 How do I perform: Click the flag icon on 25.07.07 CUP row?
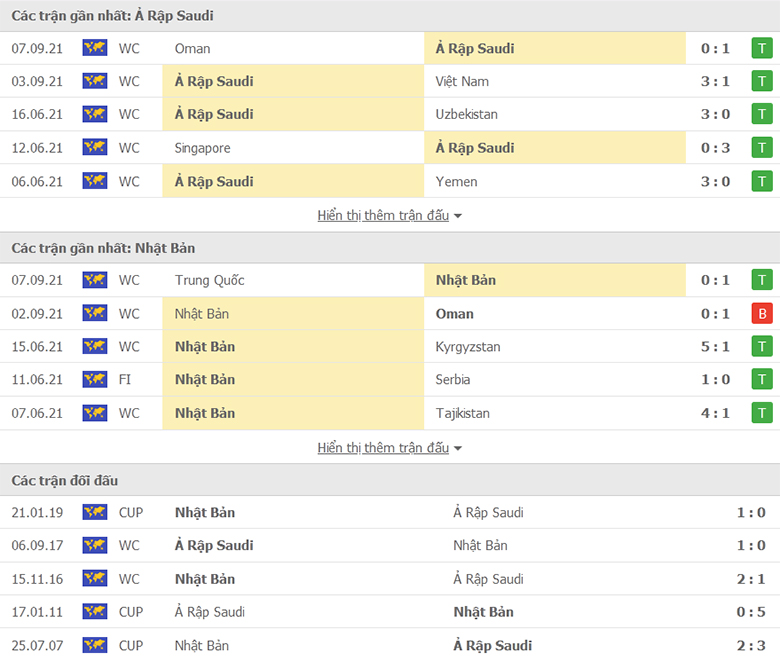click(x=95, y=646)
